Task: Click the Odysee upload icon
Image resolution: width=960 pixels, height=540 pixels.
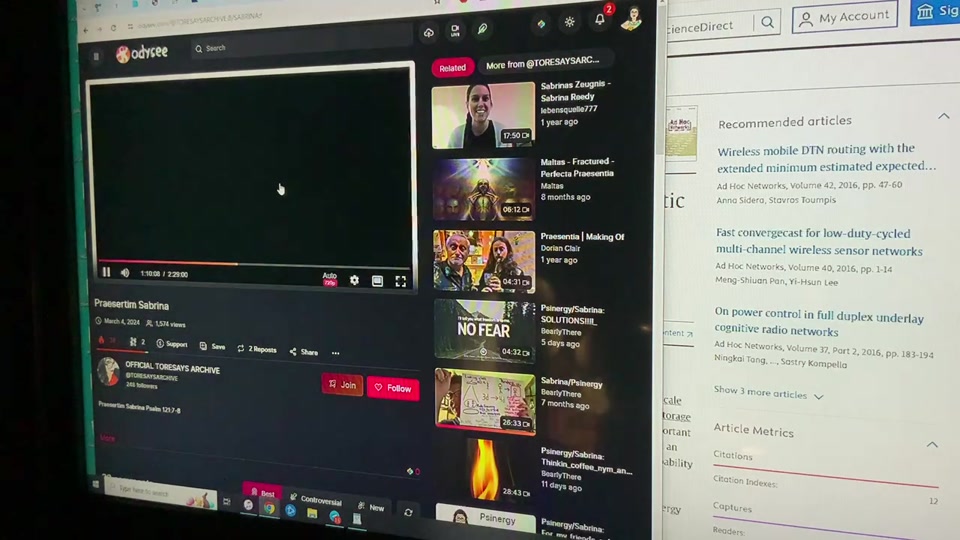Action: pyautogui.click(x=429, y=33)
